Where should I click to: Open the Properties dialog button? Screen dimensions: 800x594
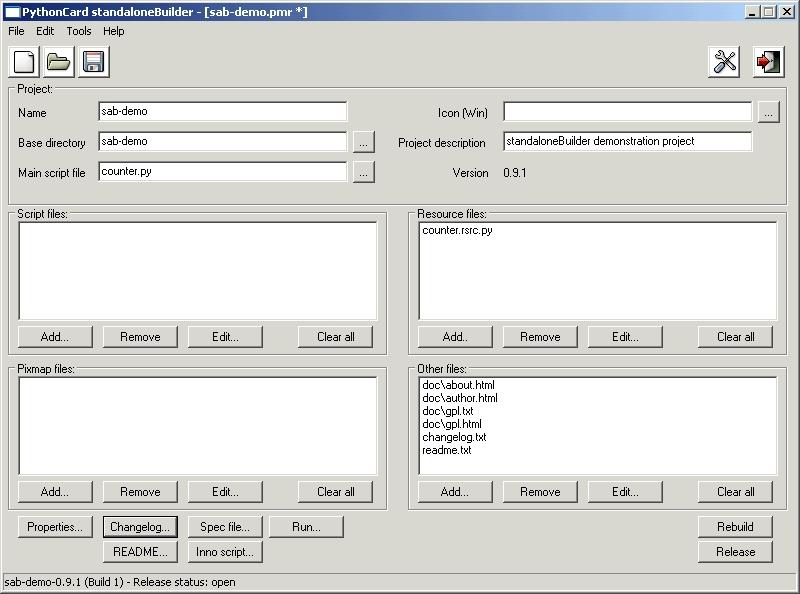tap(55, 527)
